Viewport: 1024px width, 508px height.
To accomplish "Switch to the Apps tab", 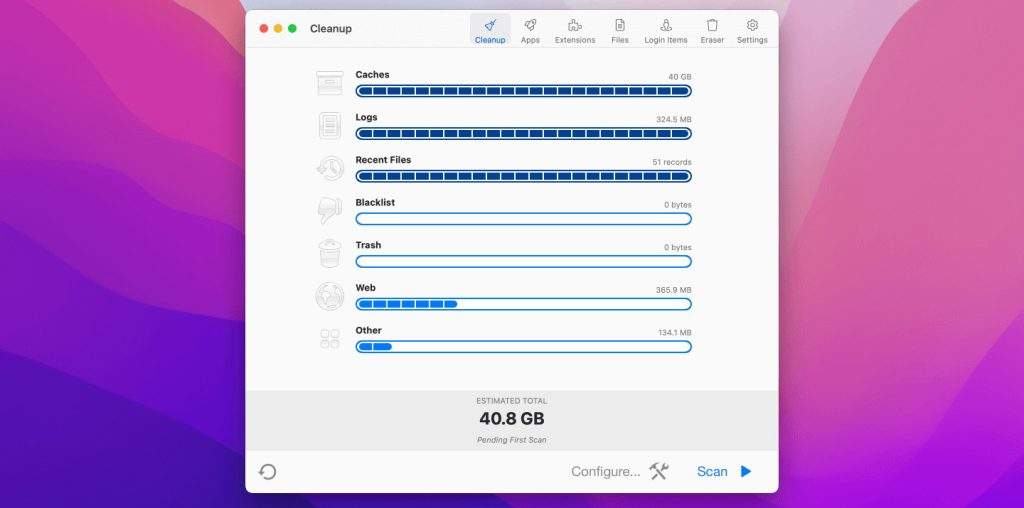I will tap(530, 30).
